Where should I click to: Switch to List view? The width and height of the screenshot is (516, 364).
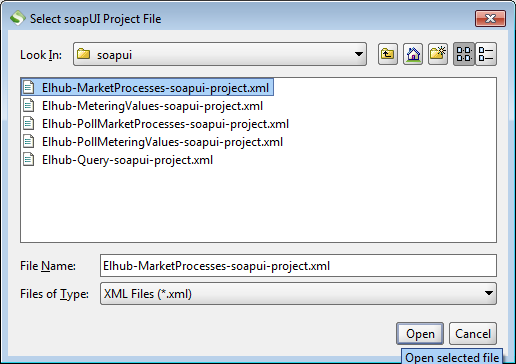pyautogui.click(x=464, y=54)
